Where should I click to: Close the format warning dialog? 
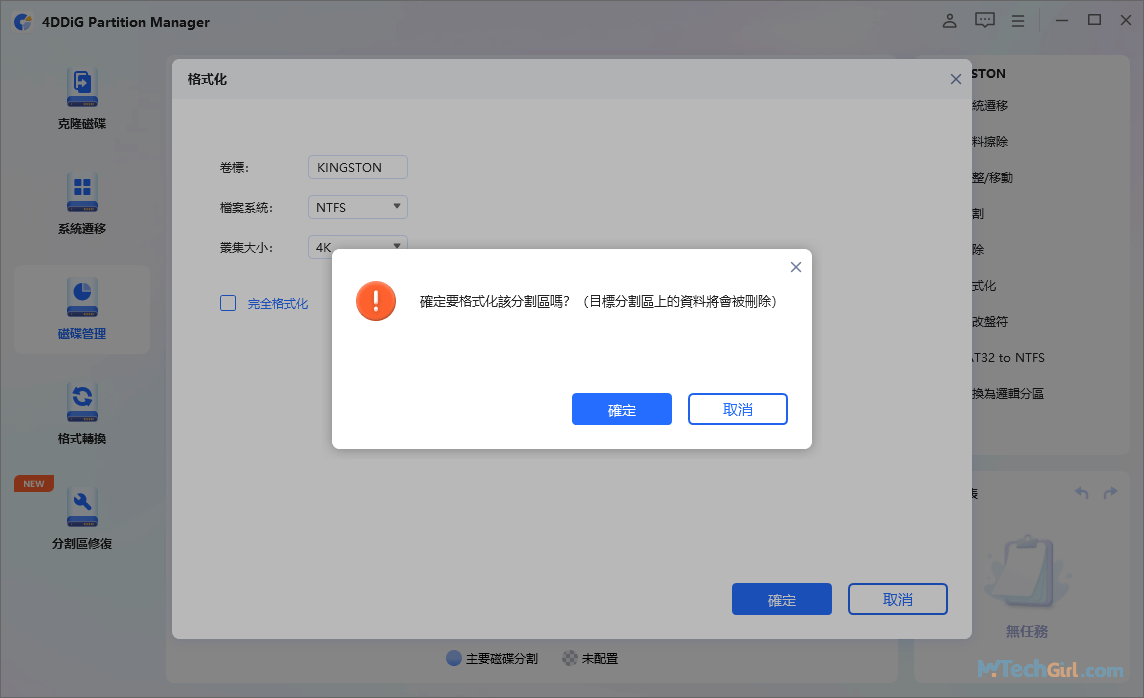tap(796, 267)
